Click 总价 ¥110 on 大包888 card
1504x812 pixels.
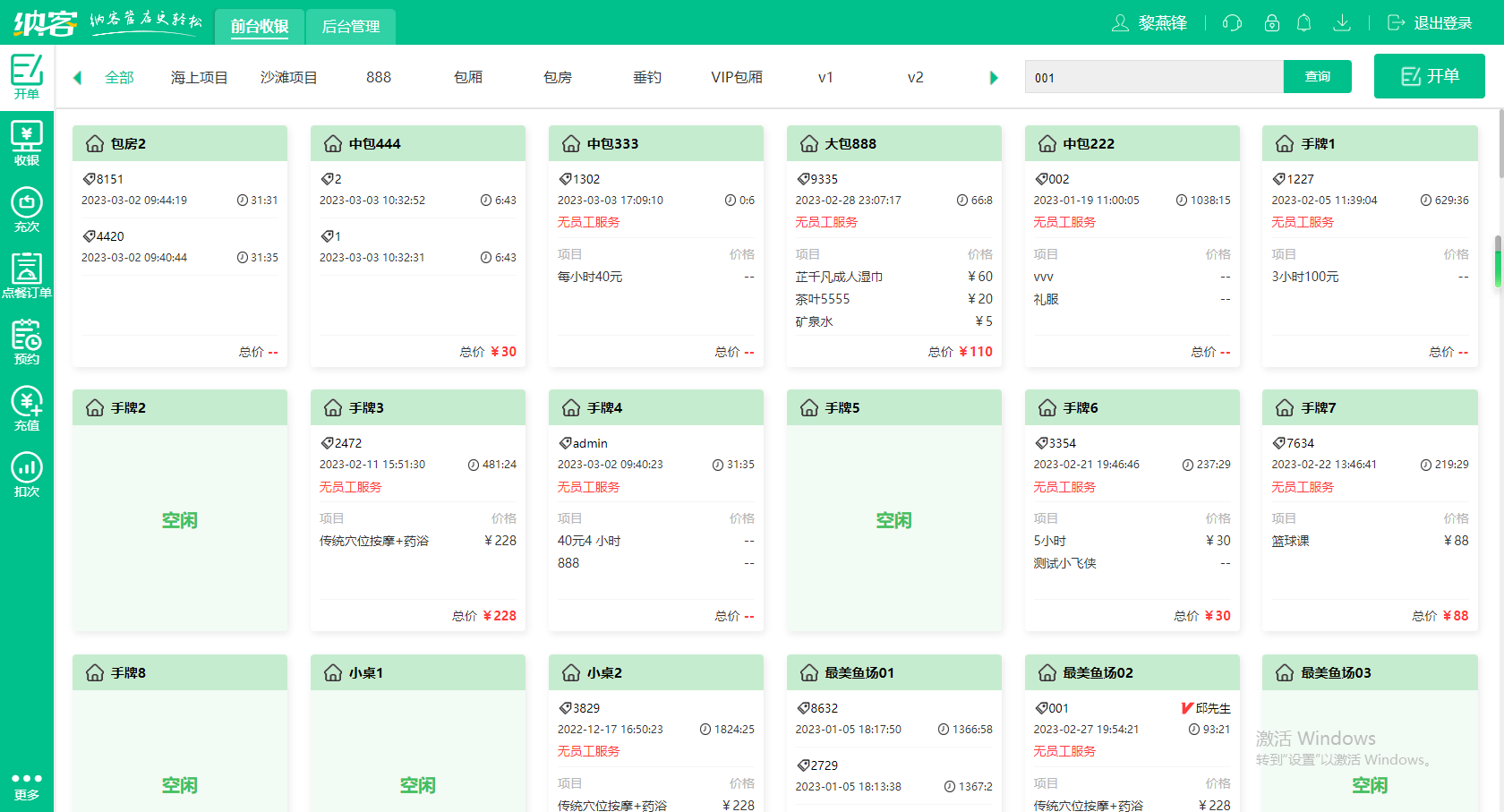961,352
